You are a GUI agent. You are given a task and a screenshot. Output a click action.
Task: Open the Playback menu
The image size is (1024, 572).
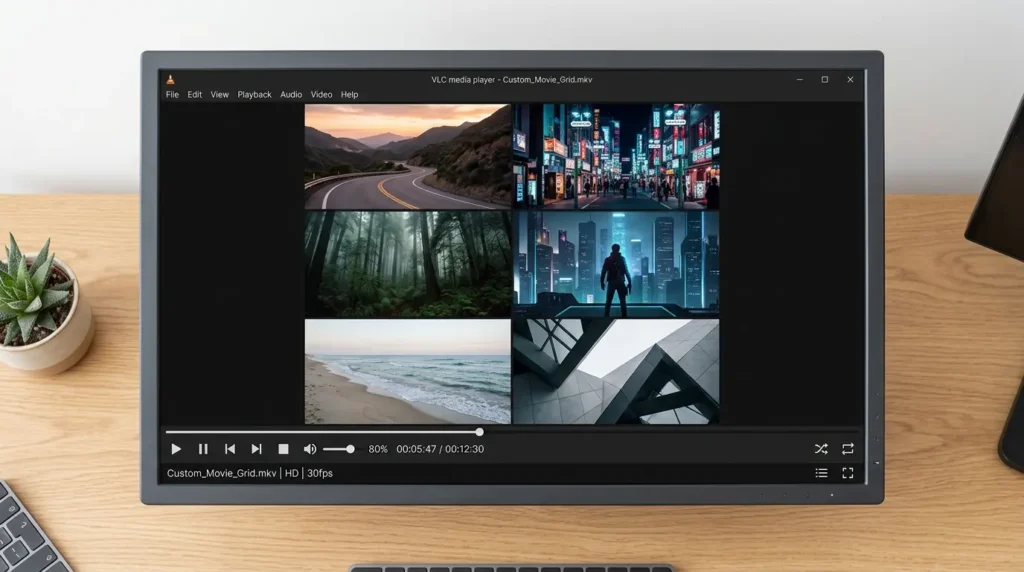(x=254, y=95)
